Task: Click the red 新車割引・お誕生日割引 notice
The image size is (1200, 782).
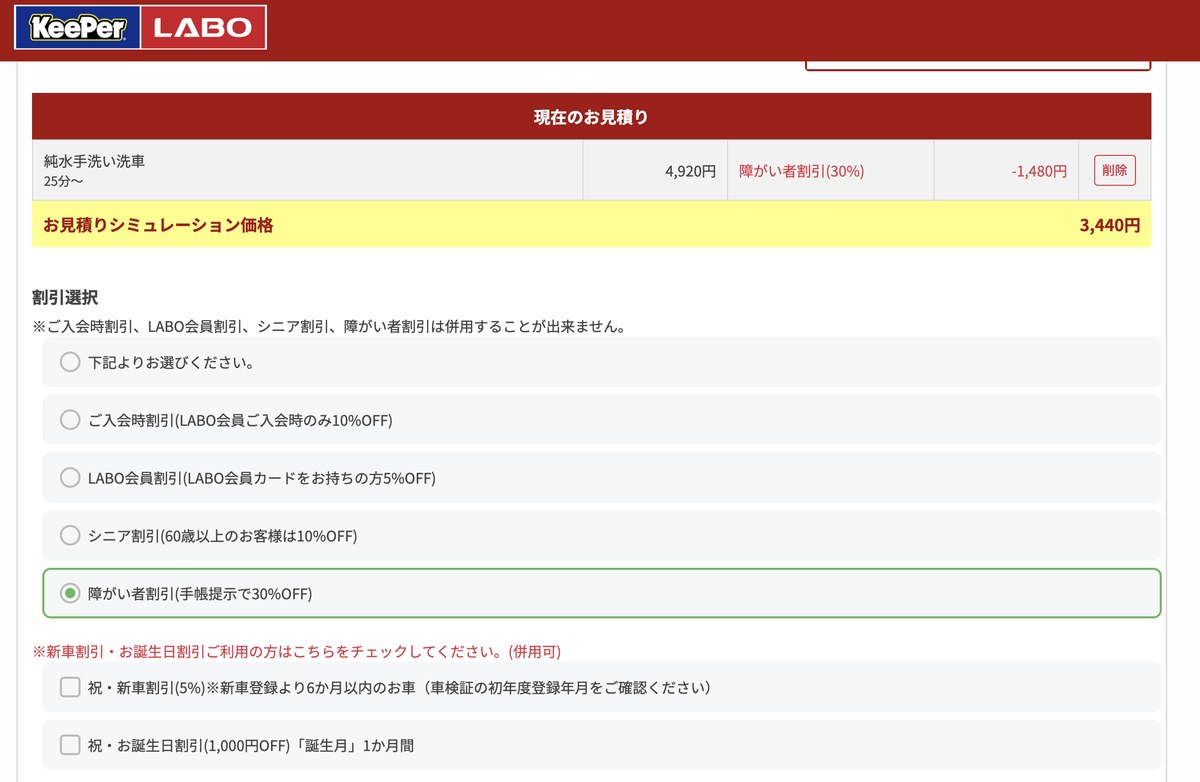Action: (297, 652)
